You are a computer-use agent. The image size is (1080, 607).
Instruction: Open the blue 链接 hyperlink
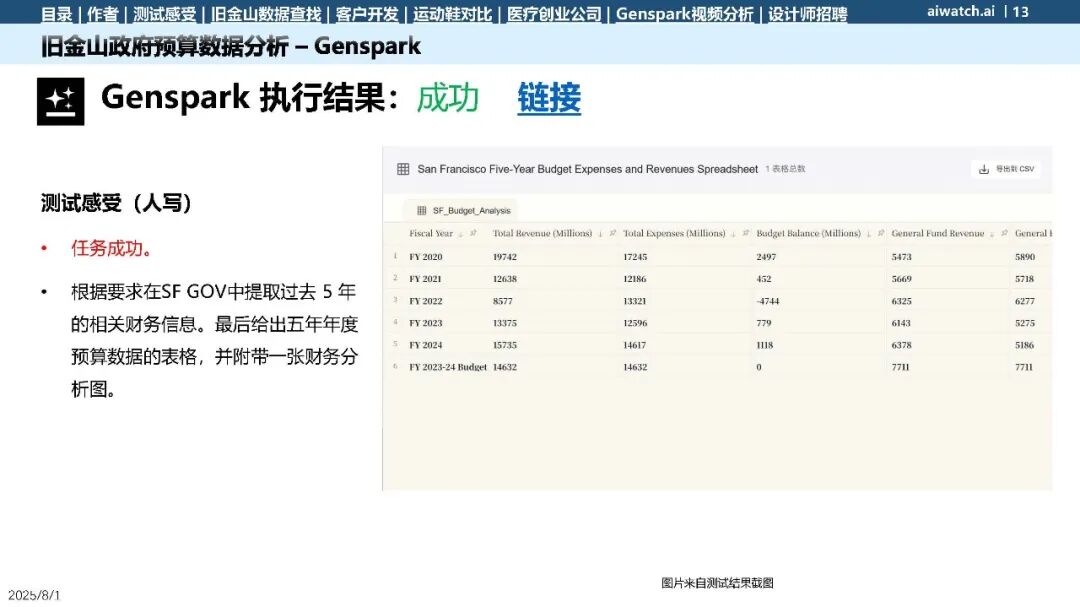(549, 98)
